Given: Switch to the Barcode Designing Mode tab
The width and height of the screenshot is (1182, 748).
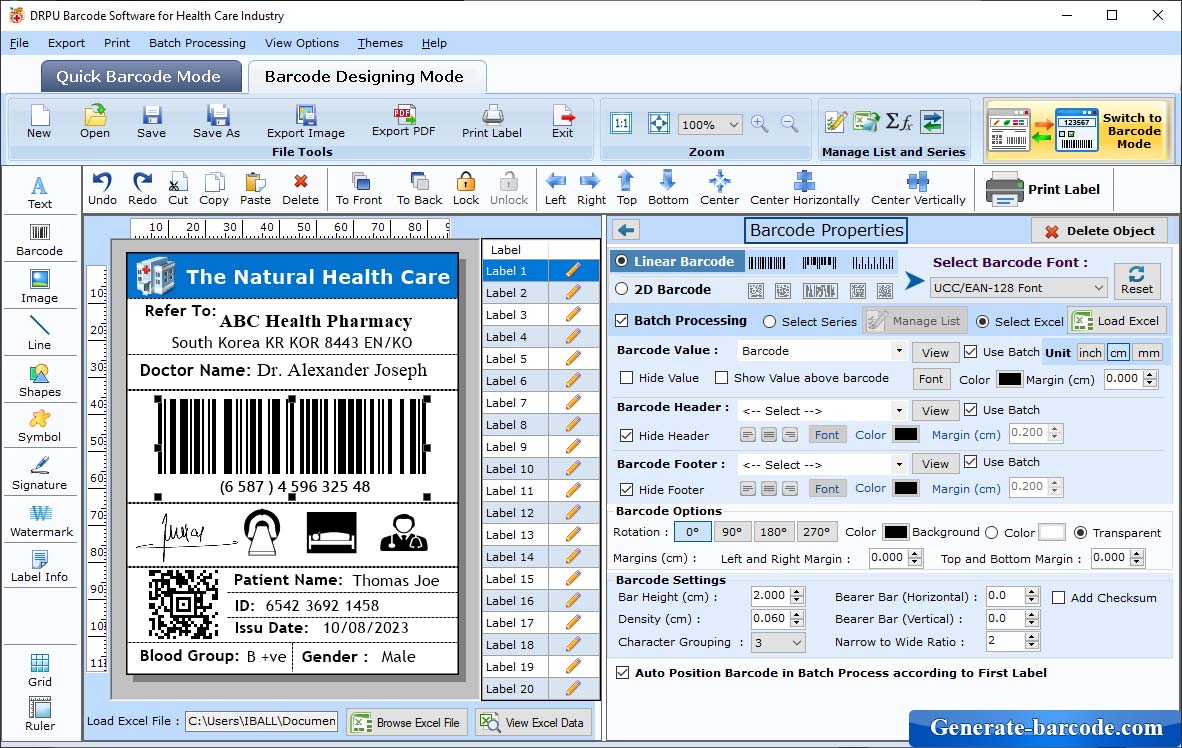Looking at the screenshot, I should pyautogui.click(x=366, y=76).
